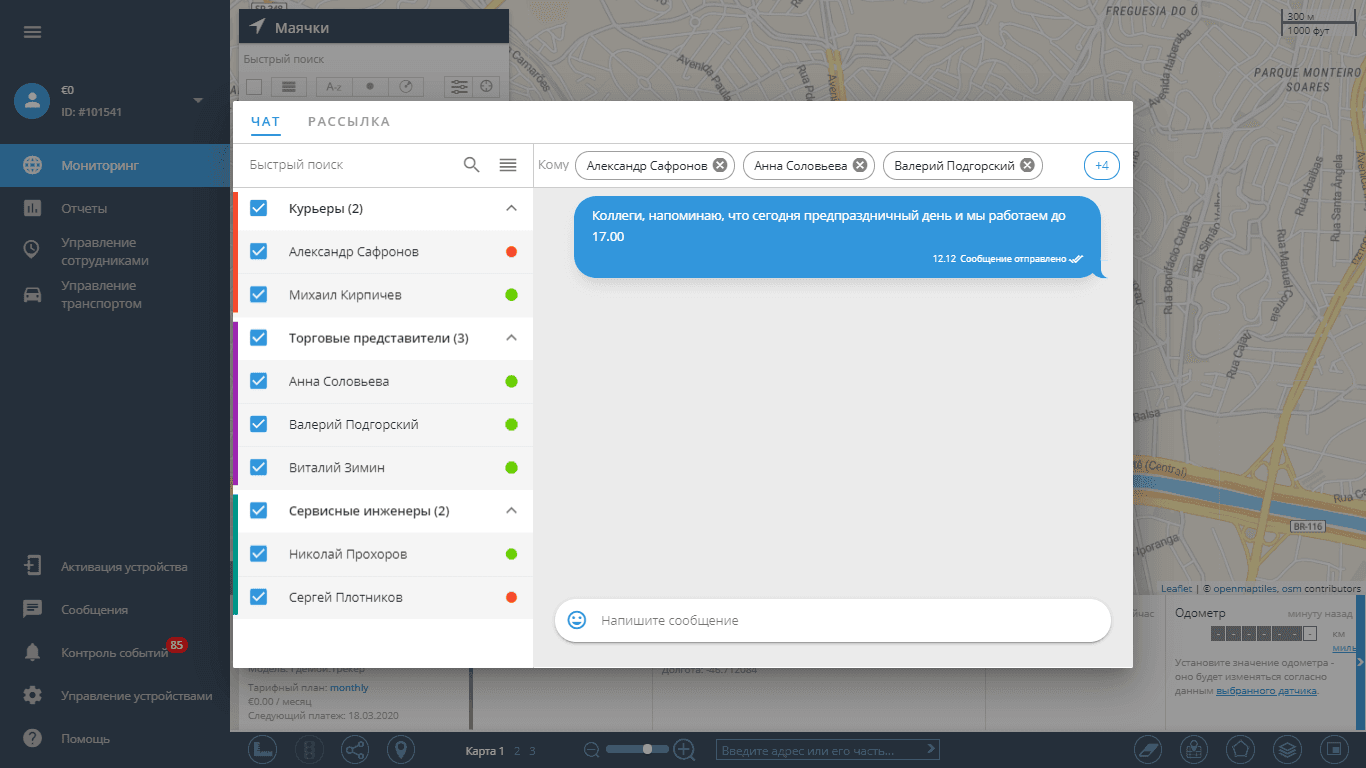Click the fullscreen window icon
Image resolution: width=1366 pixels, height=768 pixels.
coord(1333,749)
